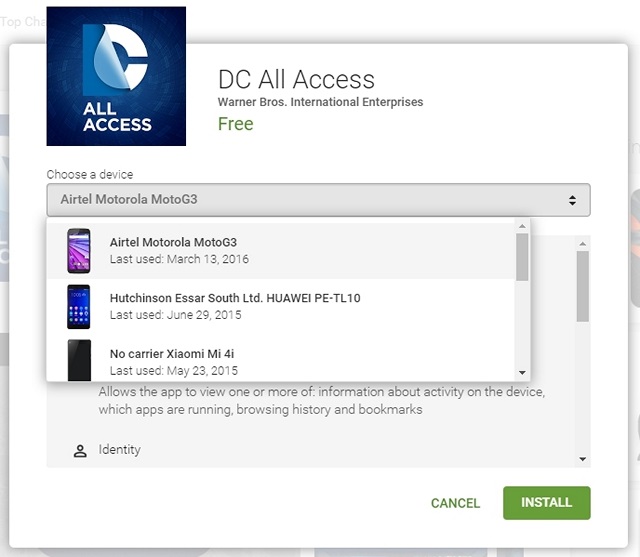Screen dimensions: 640x557
Task: Click the black Xiaomi Mi 4i image
Action: point(79,360)
